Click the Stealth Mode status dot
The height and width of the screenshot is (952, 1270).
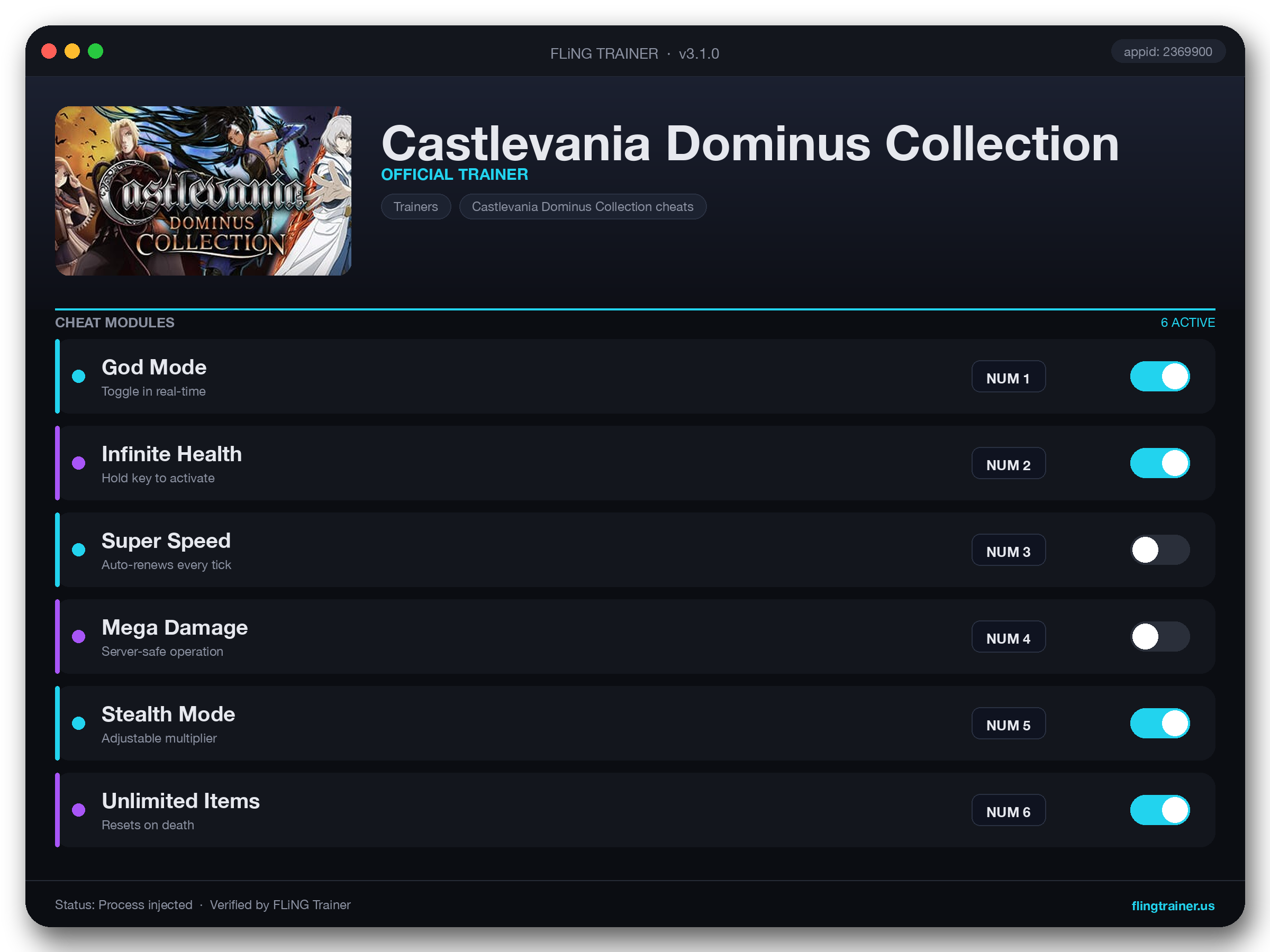(x=79, y=723)
